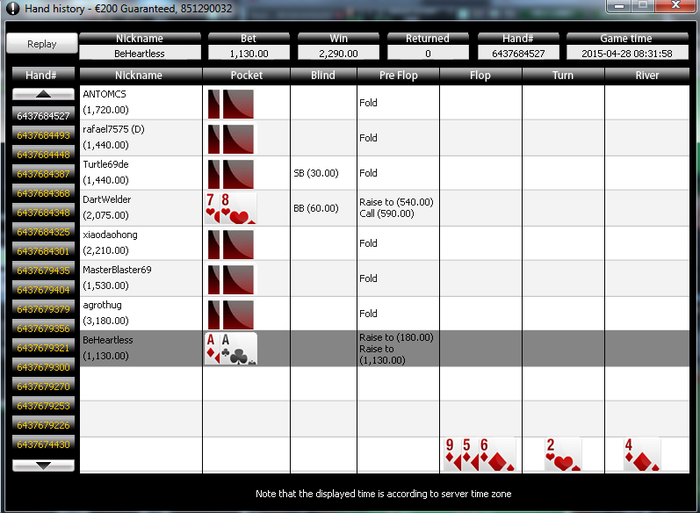Select hand 6437679321
The height and width of the screenshot is (513, 700).
(43, 348)
